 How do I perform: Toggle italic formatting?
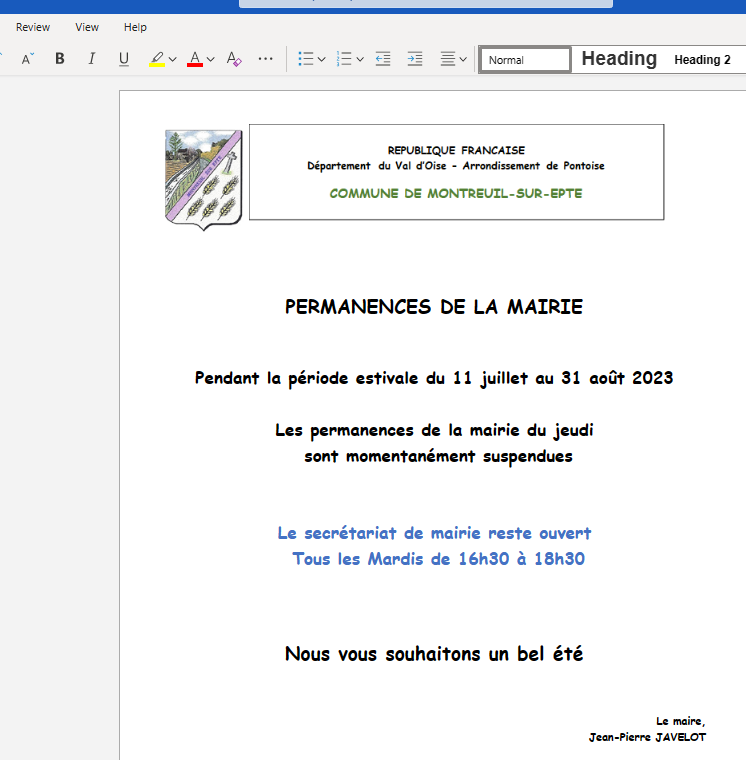(x=91, y=59)
